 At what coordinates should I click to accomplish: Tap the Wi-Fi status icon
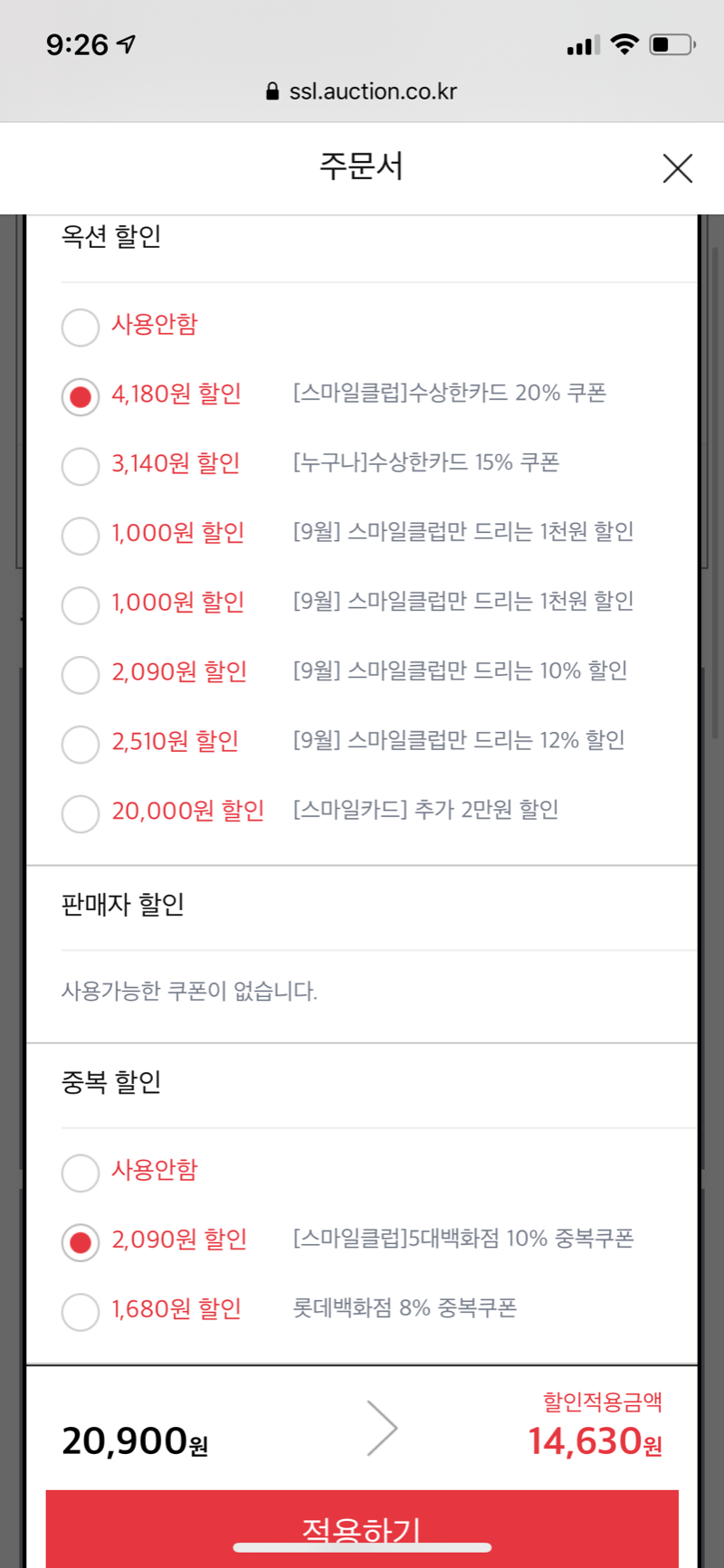pos(624,43)
